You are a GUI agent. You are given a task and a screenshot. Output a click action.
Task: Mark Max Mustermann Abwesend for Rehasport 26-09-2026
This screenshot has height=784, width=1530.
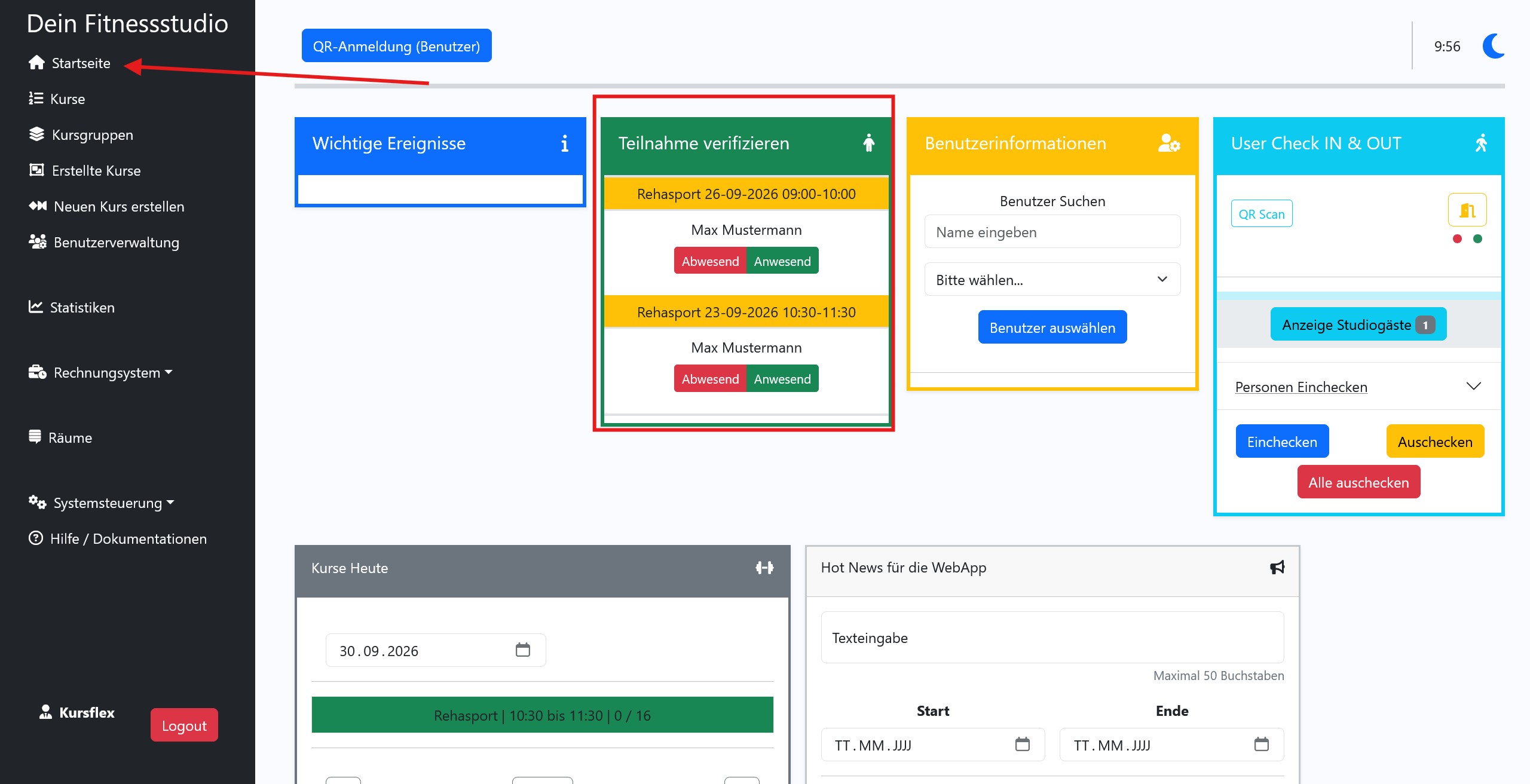click(710, 261)
